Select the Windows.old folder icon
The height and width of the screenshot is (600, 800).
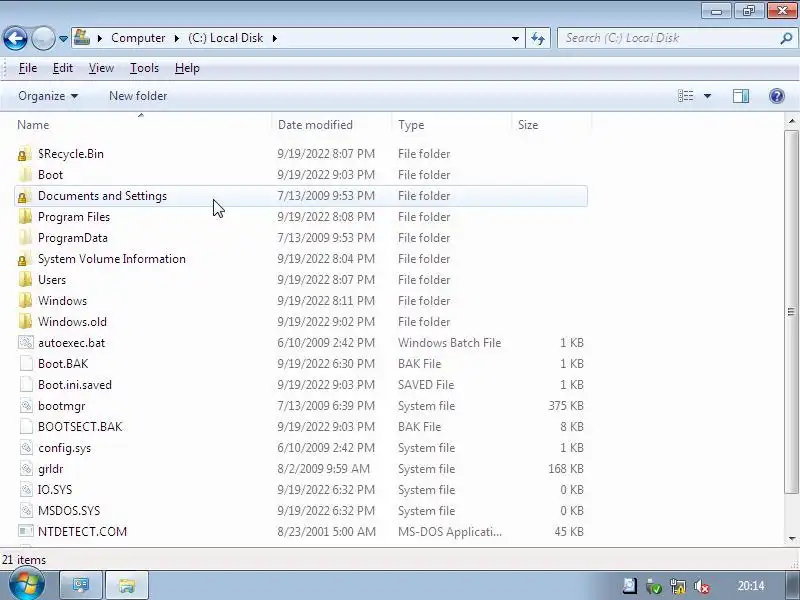tap(24, 322)
